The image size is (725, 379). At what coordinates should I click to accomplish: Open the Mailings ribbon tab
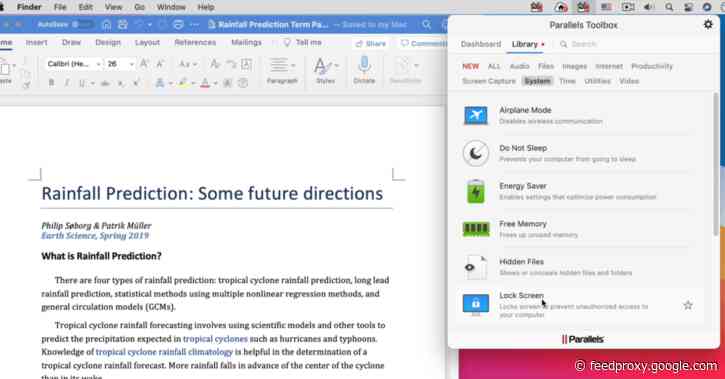[246, 42]
